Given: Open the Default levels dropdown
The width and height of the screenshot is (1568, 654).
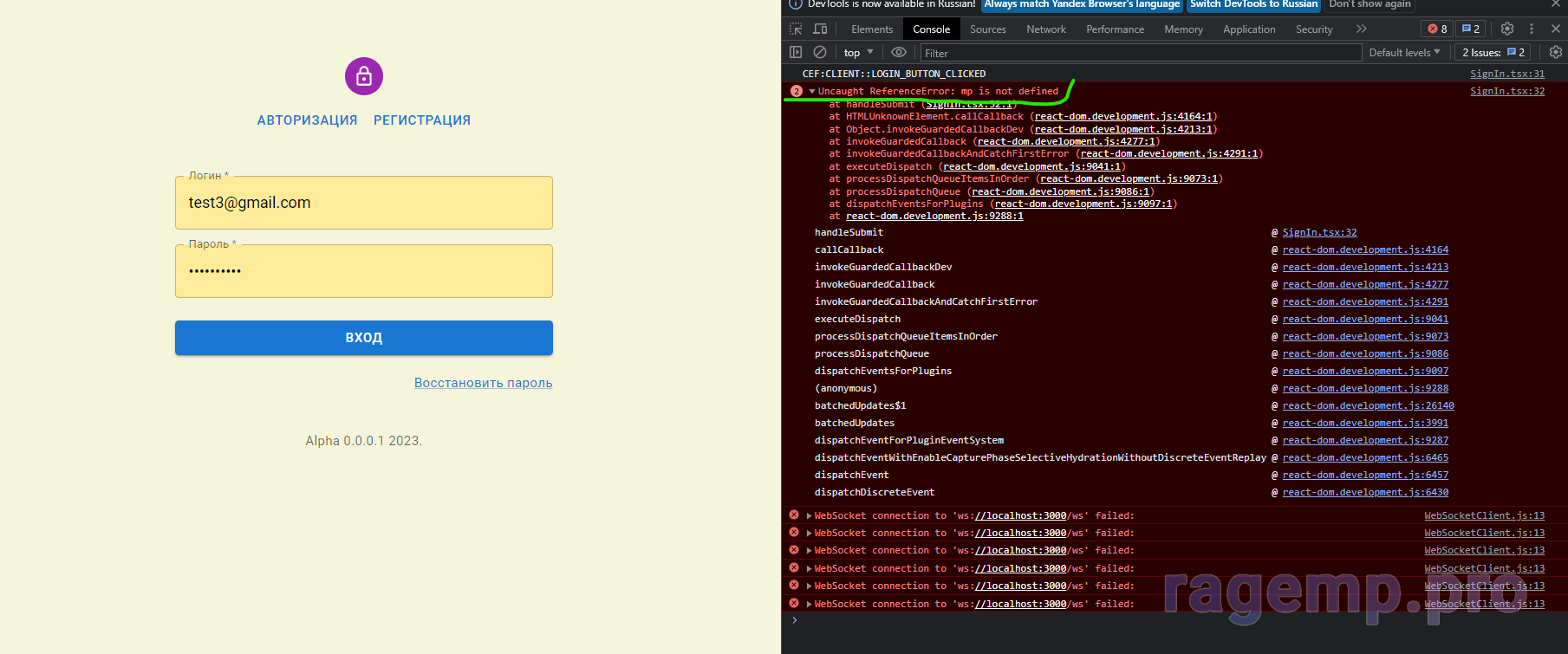Looking at the screenshot, I should coord(1404,53).
